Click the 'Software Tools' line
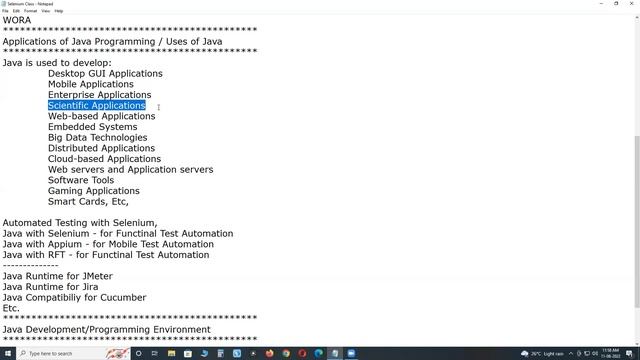Image resolution: width=640 pixels, height=360 pixels. 81,180
